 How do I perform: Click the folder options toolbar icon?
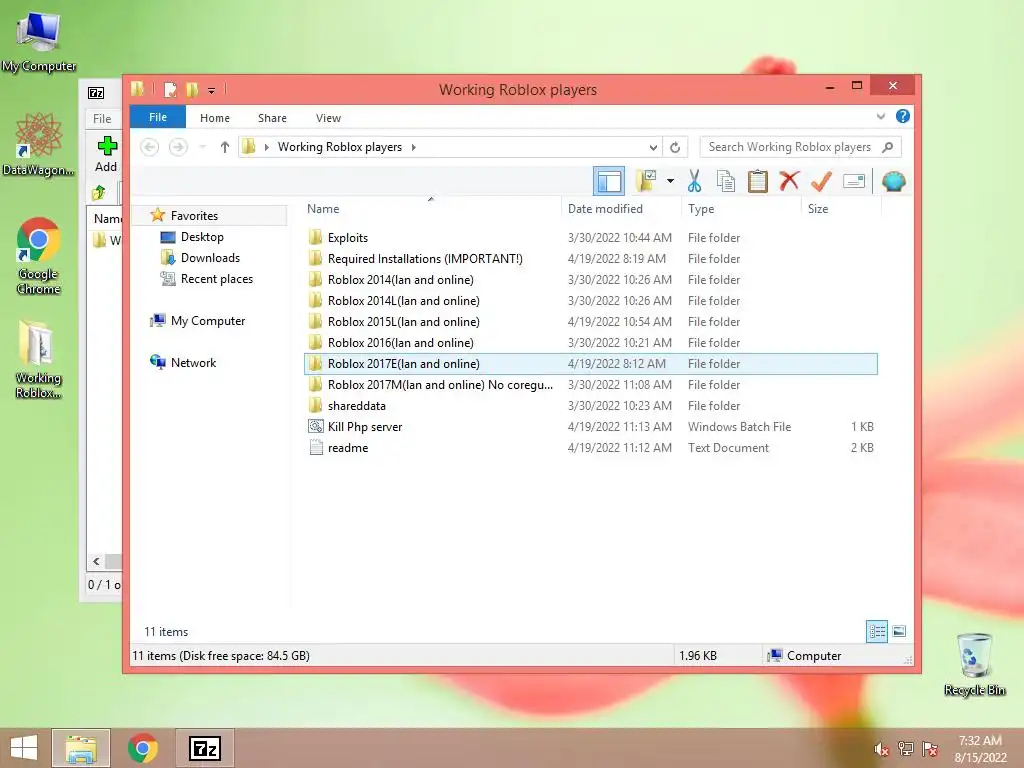645,181
